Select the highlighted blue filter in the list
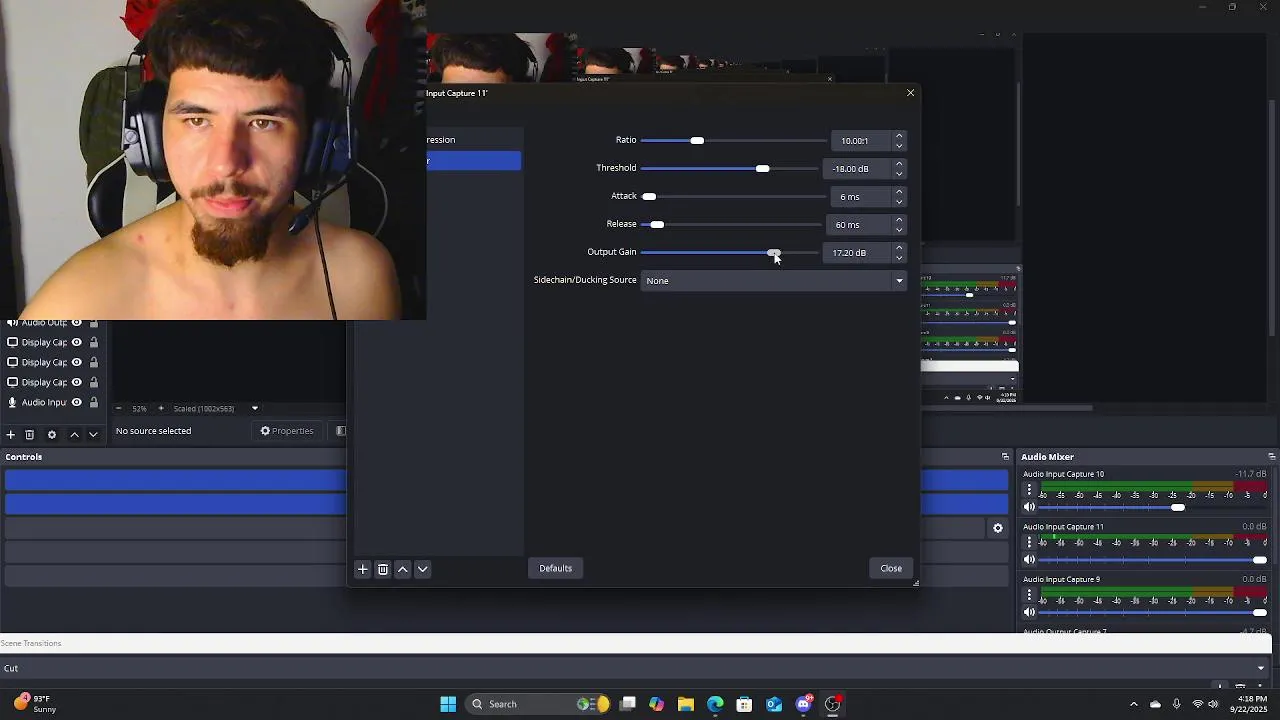Image resolution: width=1280 pixels, height=720 pixels. pos(473,161)
